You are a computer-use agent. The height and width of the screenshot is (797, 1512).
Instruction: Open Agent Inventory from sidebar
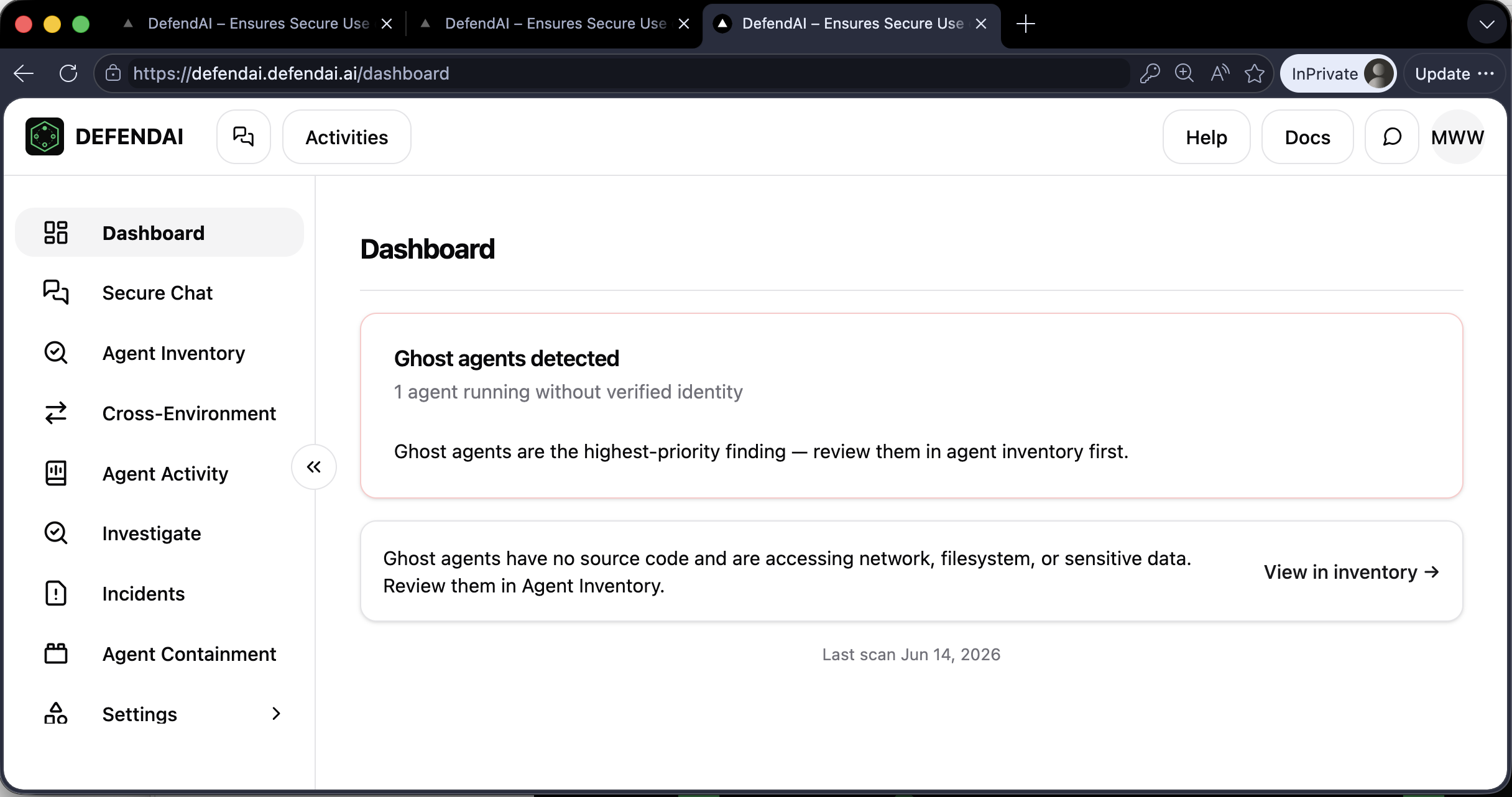(159, 352)
